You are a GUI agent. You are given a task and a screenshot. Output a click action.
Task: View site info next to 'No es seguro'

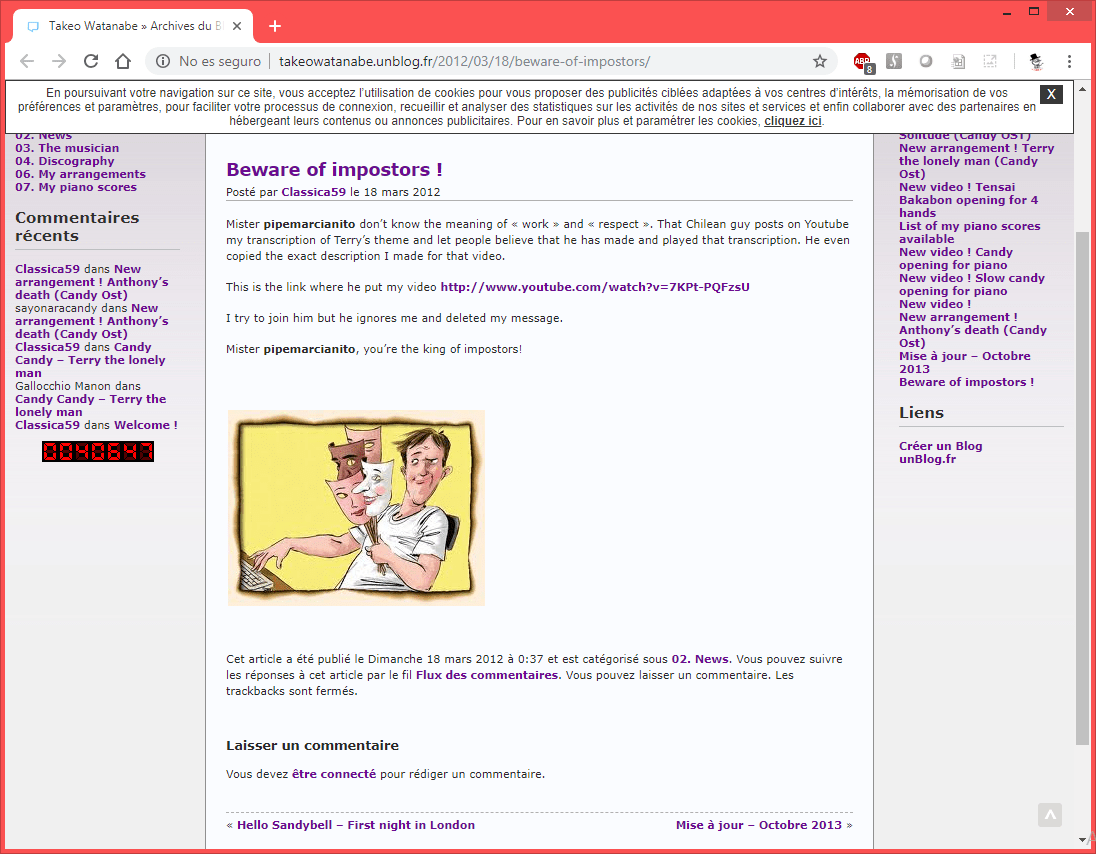163,62
